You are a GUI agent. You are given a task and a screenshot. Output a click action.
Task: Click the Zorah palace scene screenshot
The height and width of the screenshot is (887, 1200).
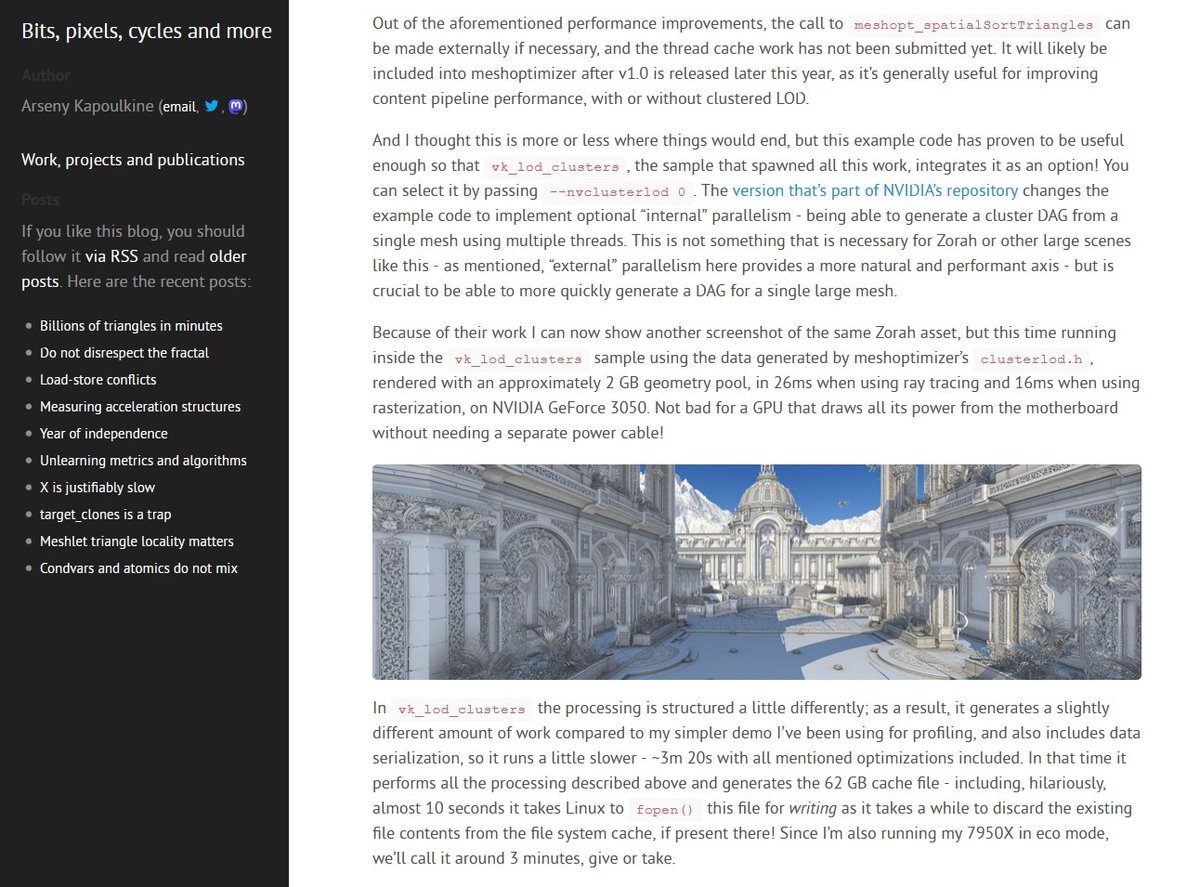pyautogui.click(x=756, y=572)
